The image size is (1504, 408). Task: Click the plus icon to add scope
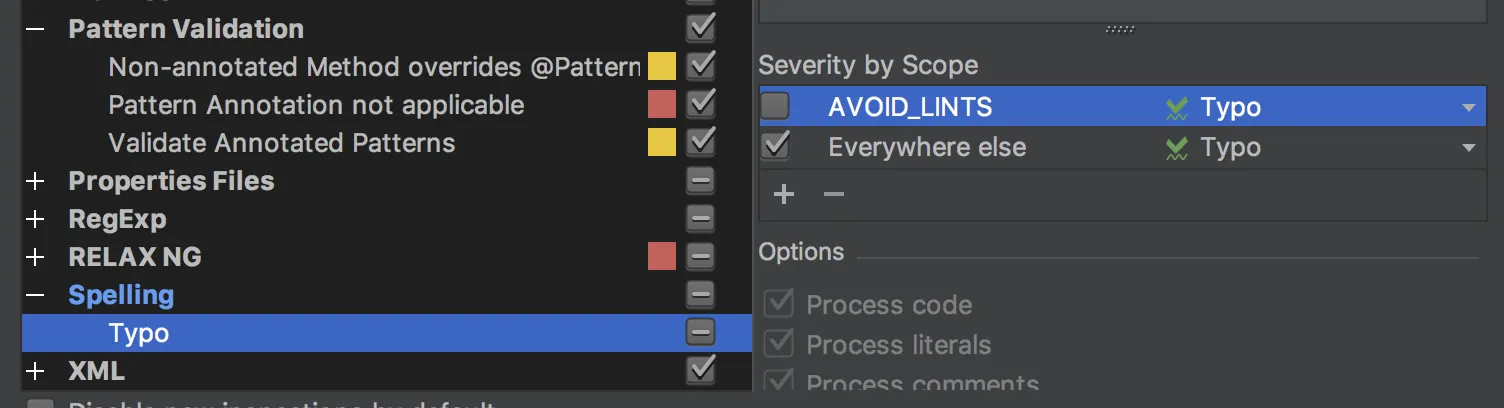coord(784,194)
